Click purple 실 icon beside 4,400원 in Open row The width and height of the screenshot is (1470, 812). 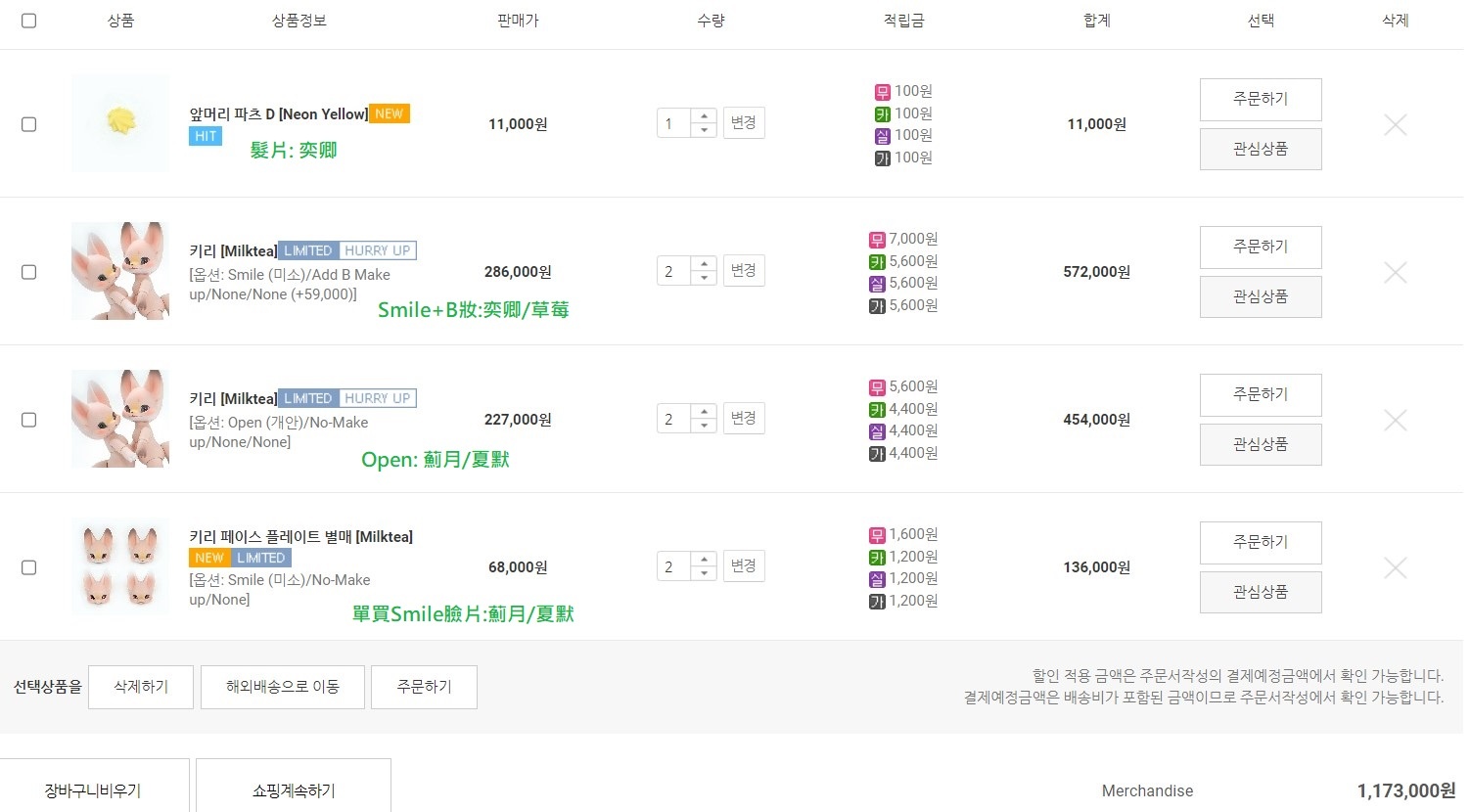tap(877, 431)
